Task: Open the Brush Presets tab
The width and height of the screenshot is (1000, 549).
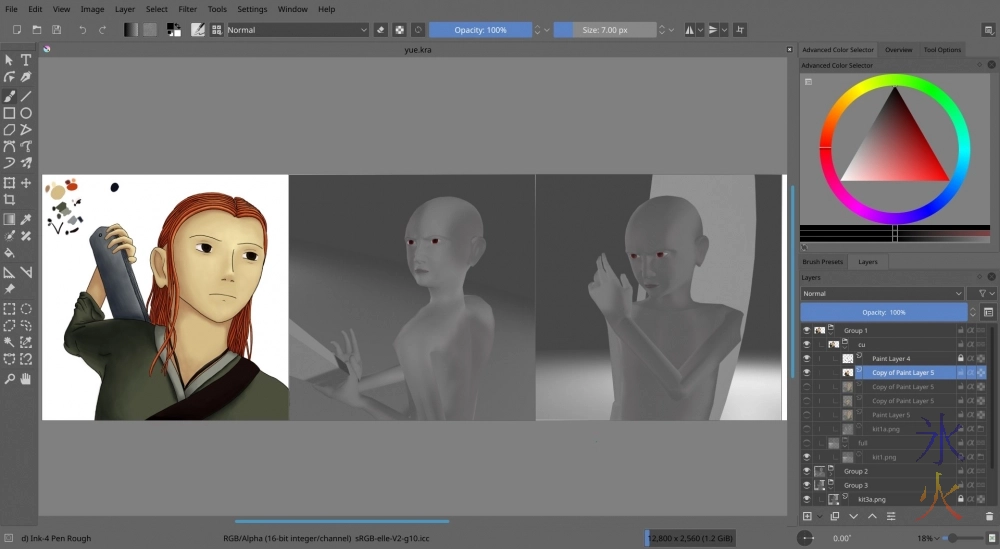Action: pos(823,262)
